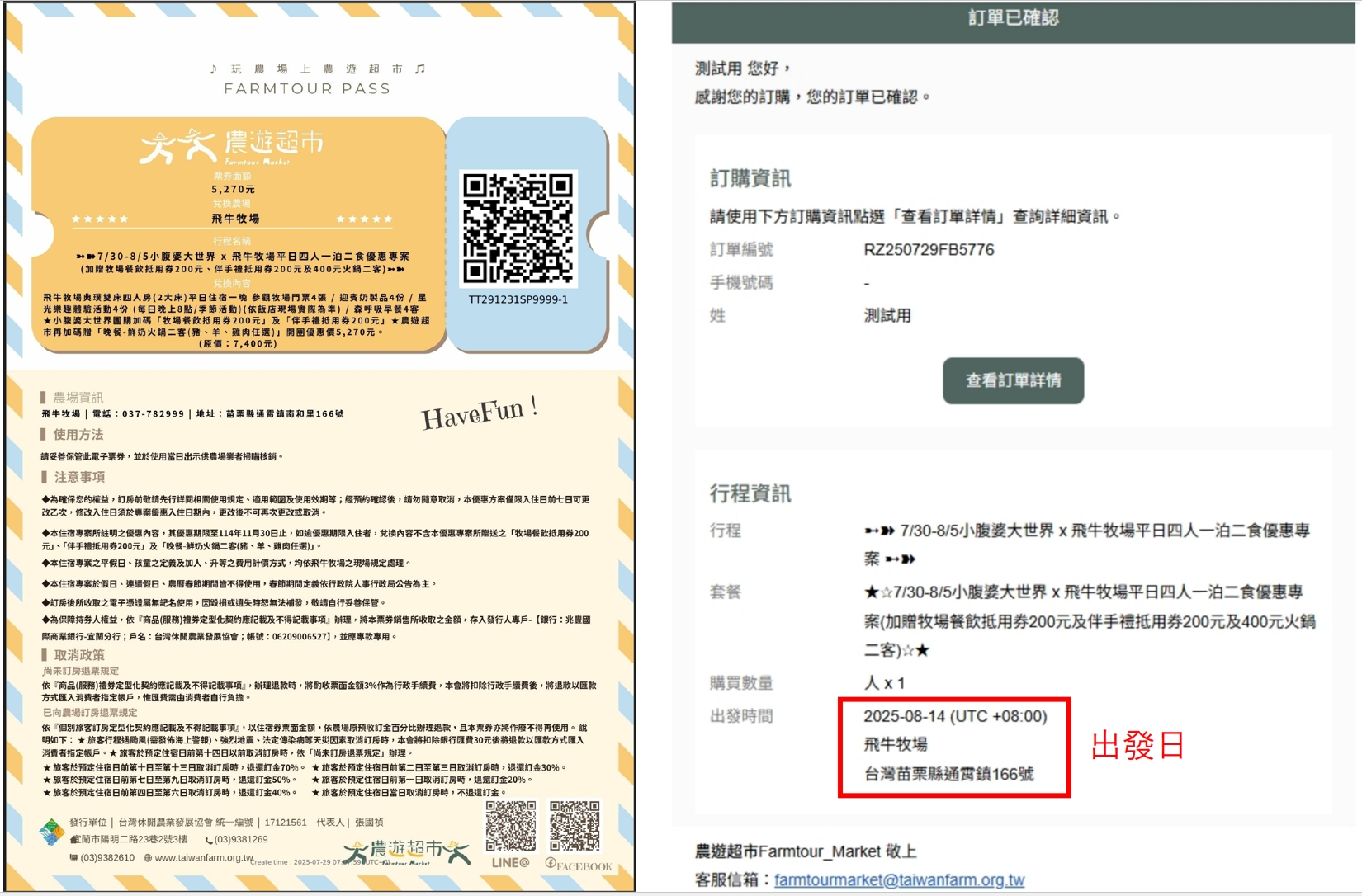1362x896 pixels.
Task: Click the house icon before the 陽明二路23巷 address
Action: [x=74, y=840]
